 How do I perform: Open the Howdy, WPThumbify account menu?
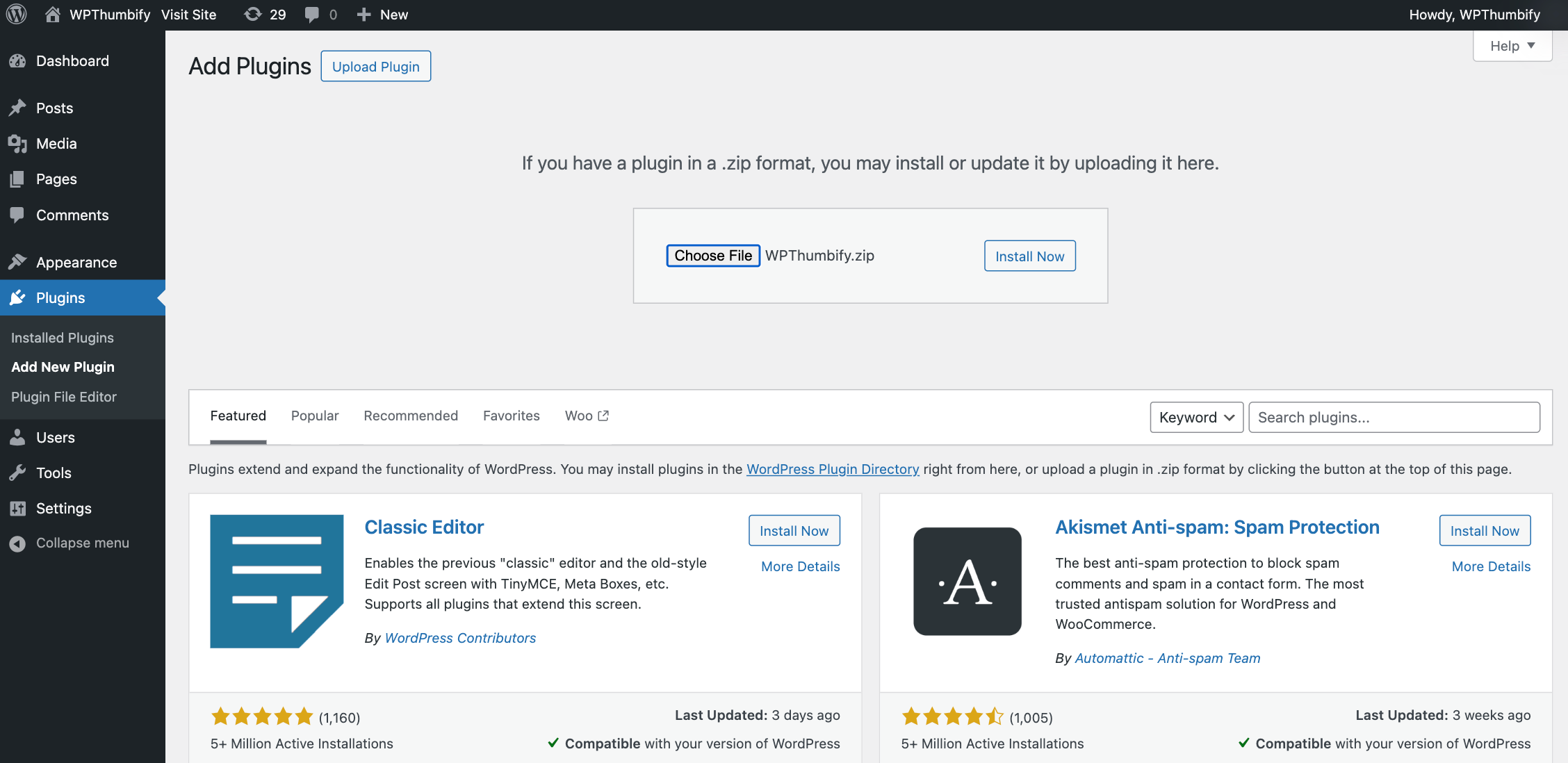click(1474, 15)
